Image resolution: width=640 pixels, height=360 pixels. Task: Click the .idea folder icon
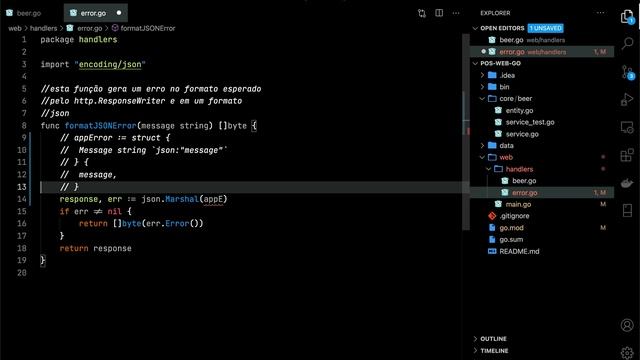pyautogui.click(x=492, y=75)
